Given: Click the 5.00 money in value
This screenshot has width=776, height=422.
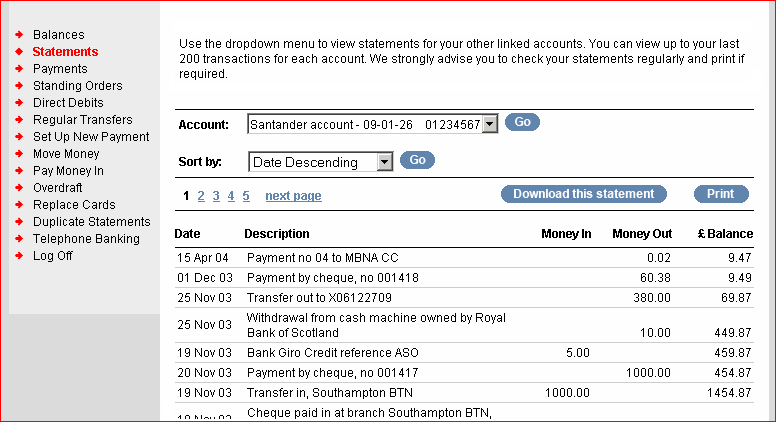Looking at the screenshot, I should [578, 353].
